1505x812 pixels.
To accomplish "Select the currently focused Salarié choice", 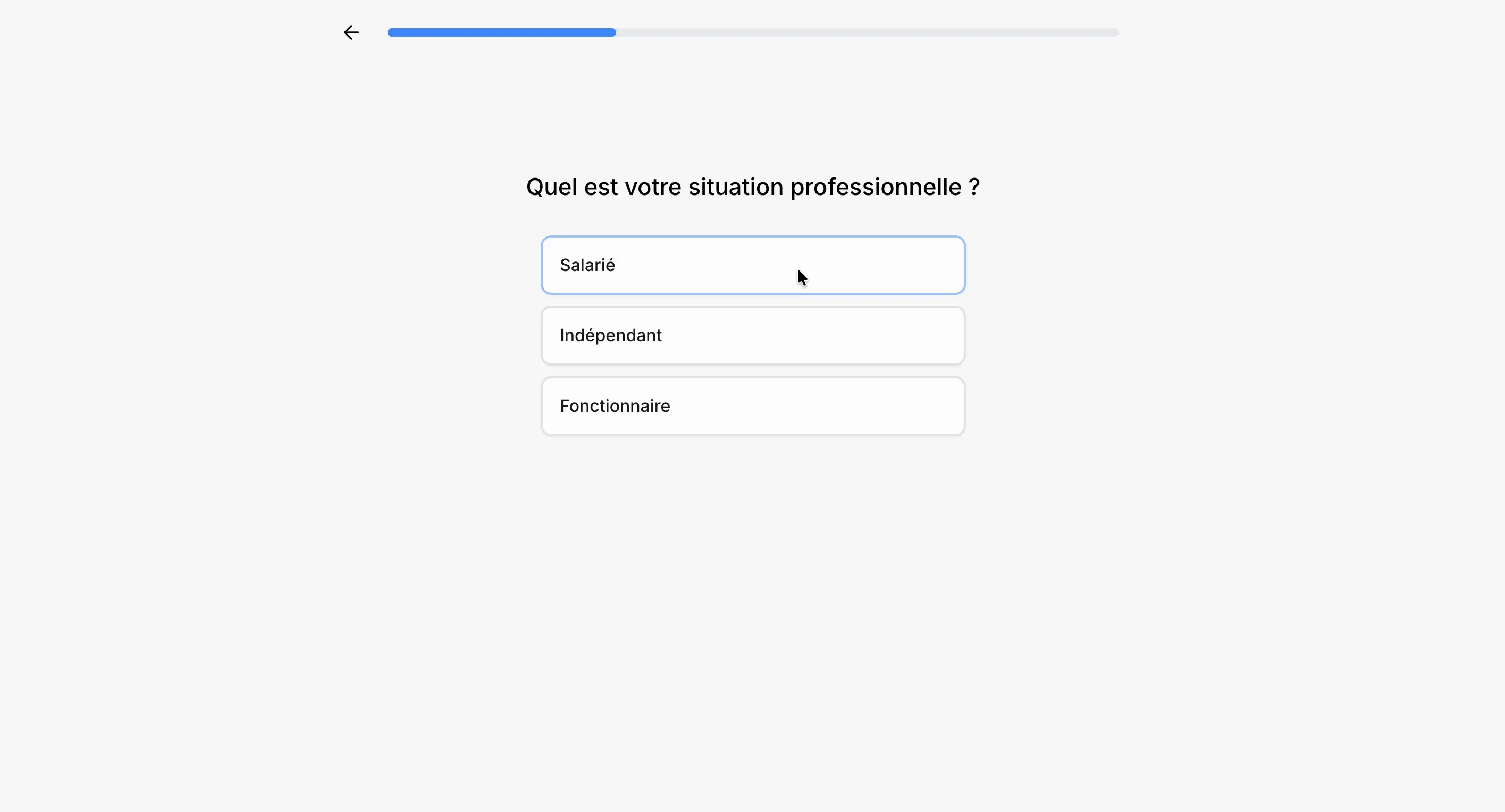I will coord(753,265).
